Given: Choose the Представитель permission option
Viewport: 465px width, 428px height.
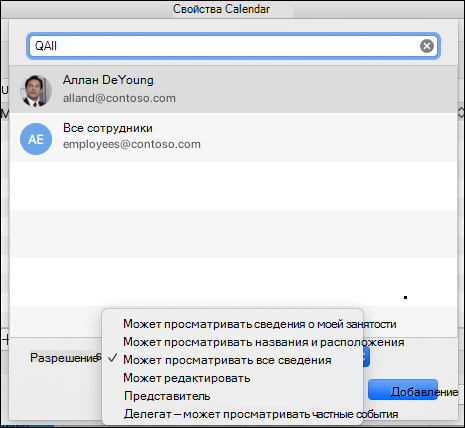Looking at the screenshot, I should click(x=167, y=396).
